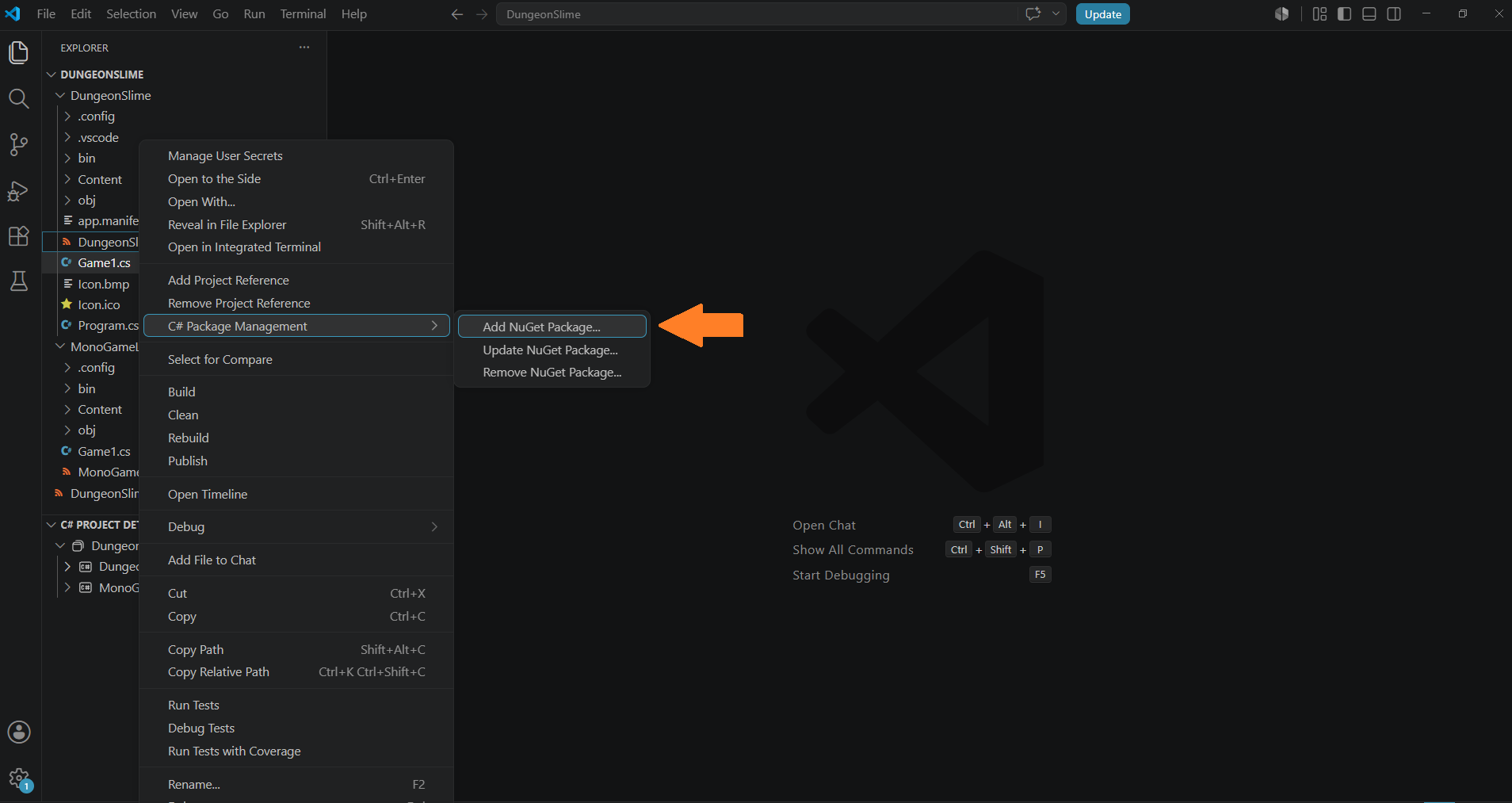Image resolution: width=1512 pixels, height=803 pixels.
Task: Click the icon left of layout controls
Action: point(1281,14)
